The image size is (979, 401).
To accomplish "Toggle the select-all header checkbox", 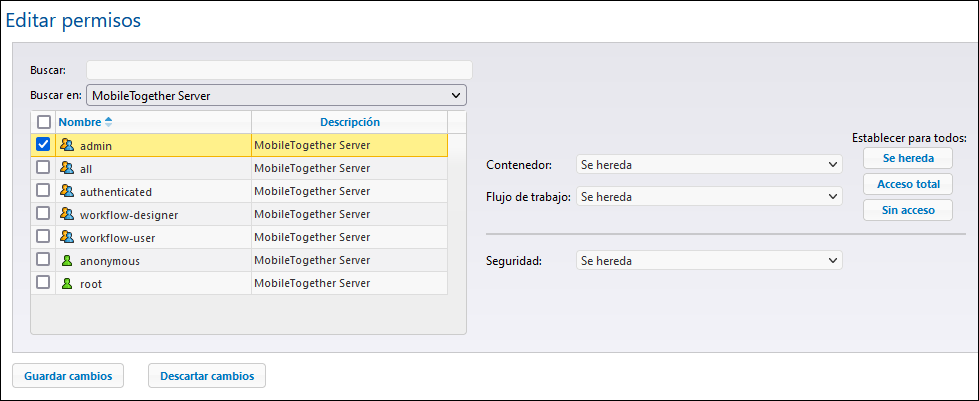I will click(x=43, y=122).
